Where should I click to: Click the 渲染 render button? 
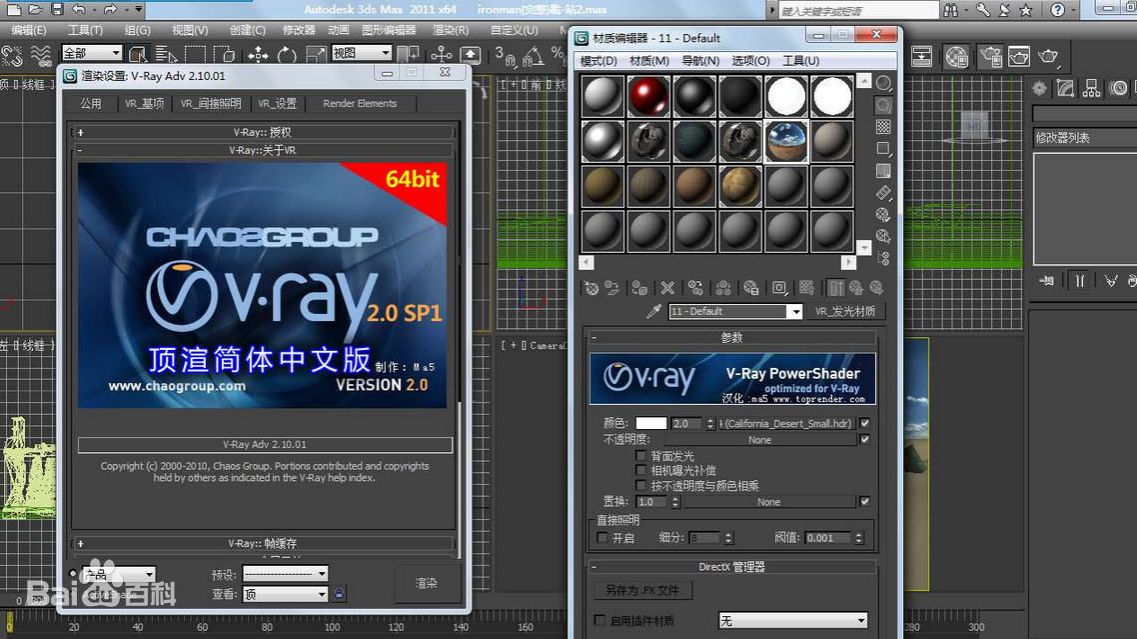tap(426, 583)
